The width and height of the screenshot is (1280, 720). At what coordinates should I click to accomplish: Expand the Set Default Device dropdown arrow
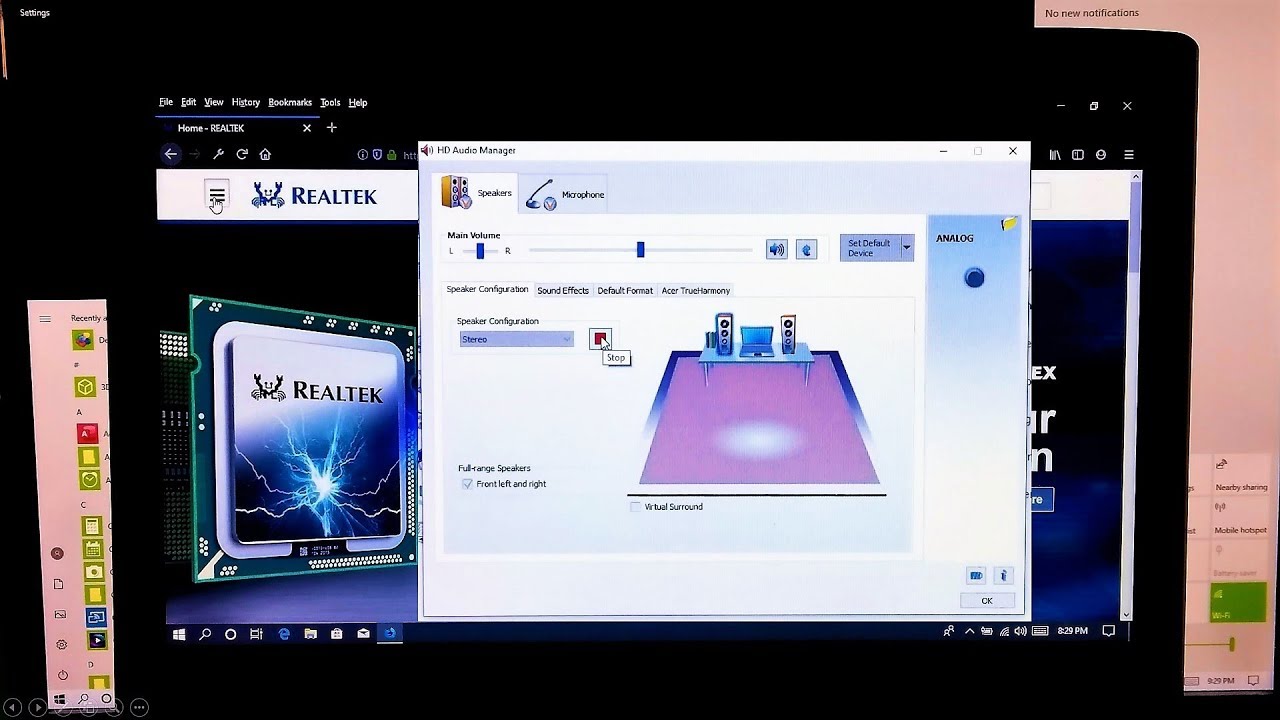click(907, 247)
